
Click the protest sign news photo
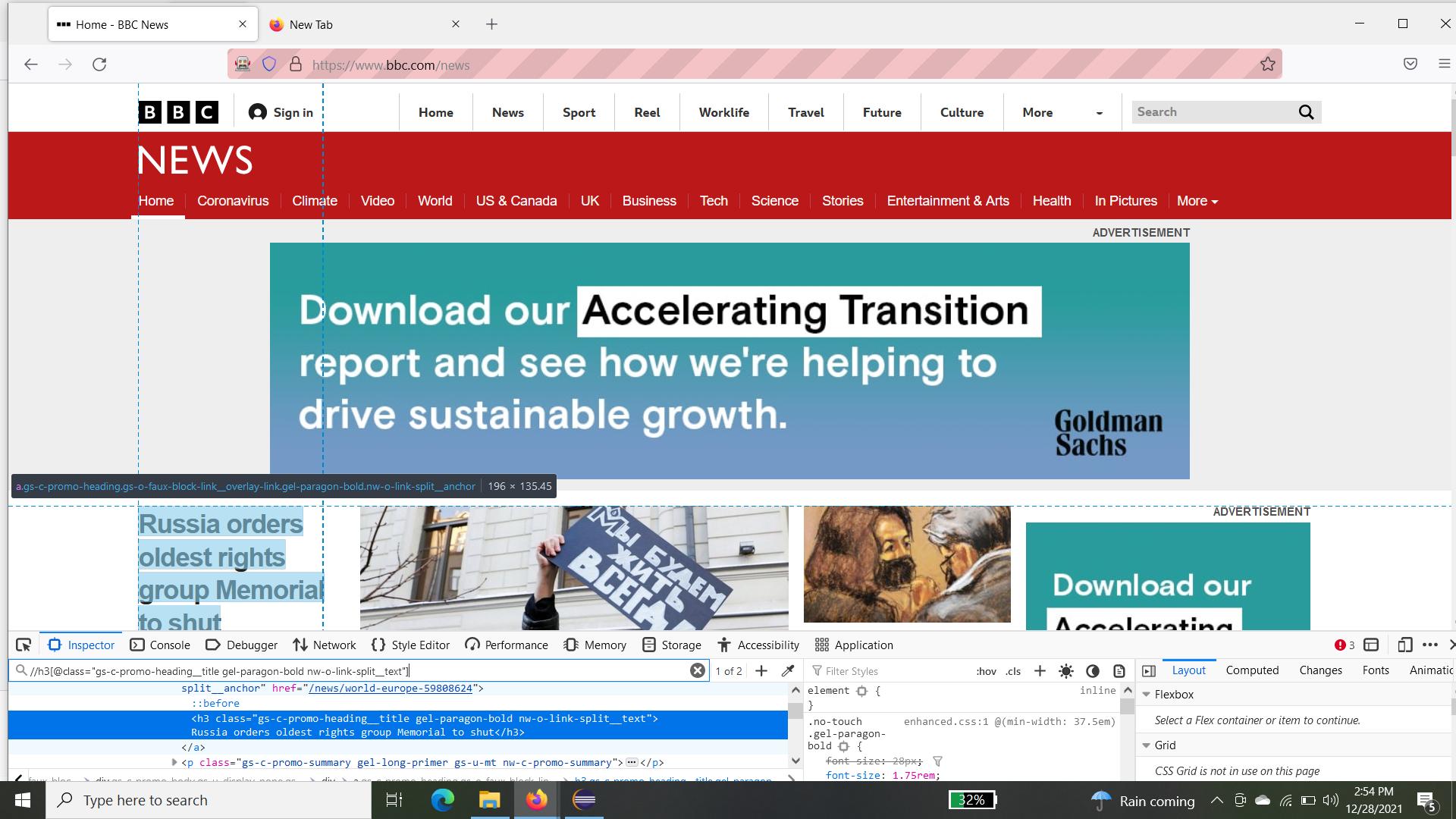click(574, 568)
